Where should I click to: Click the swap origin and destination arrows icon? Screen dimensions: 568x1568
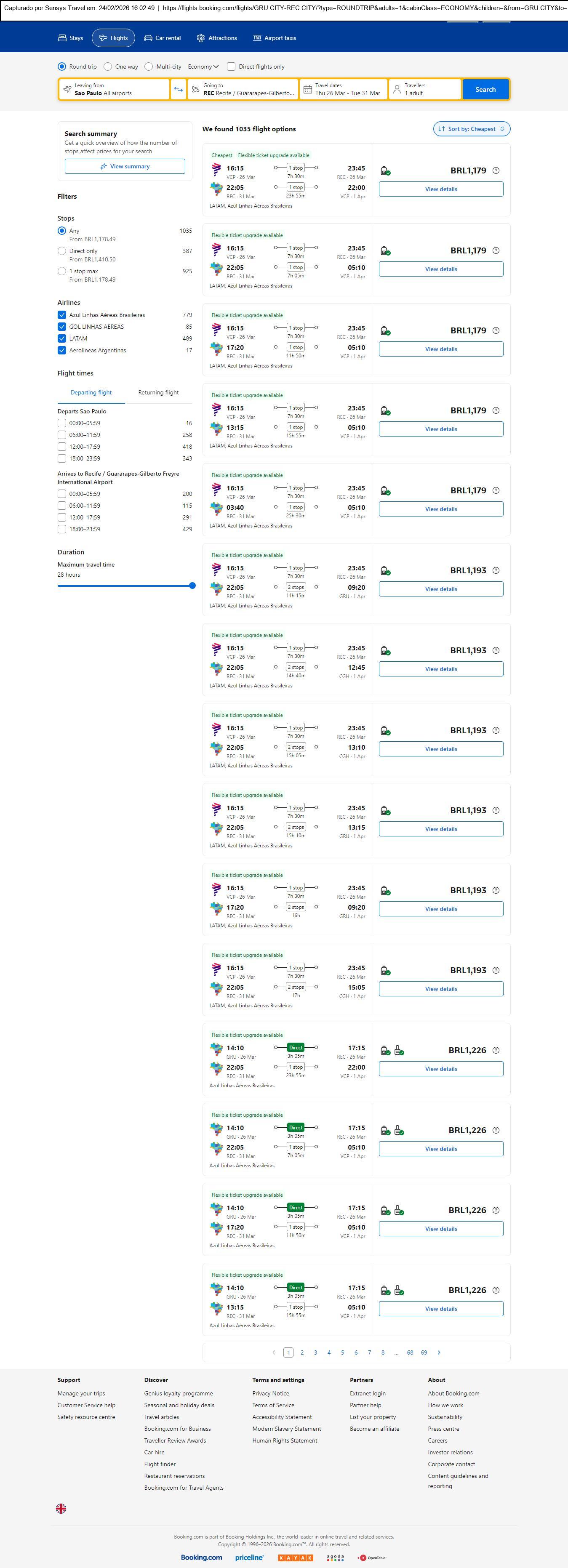coord(179,90)
